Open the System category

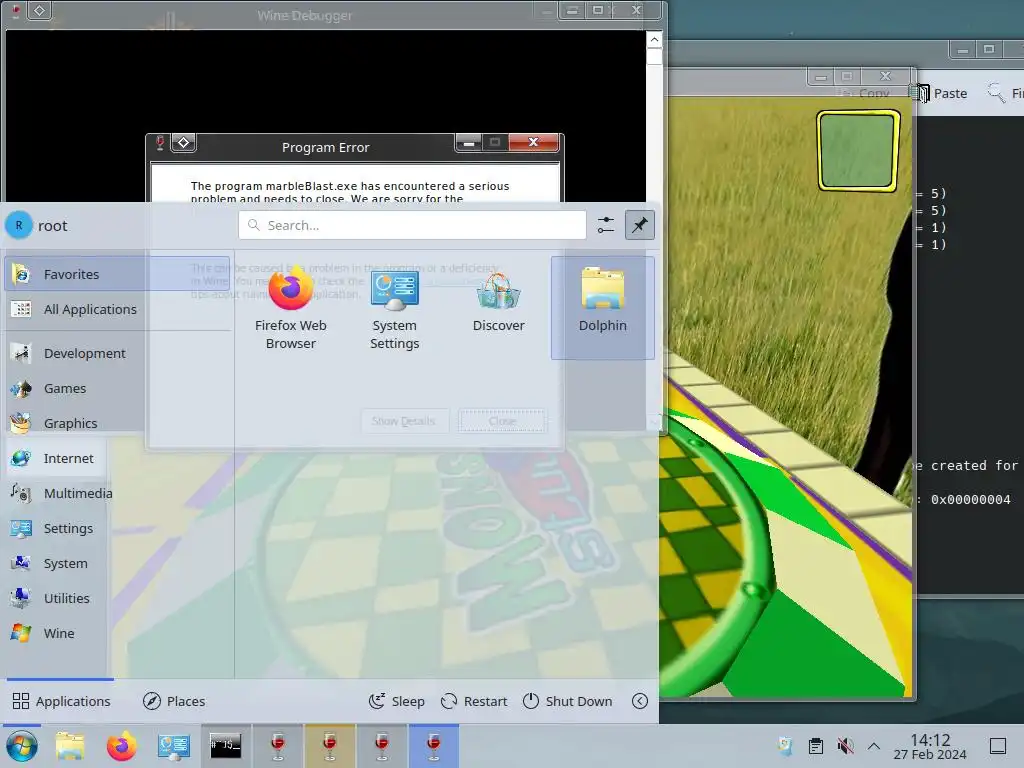pos(117,564)
